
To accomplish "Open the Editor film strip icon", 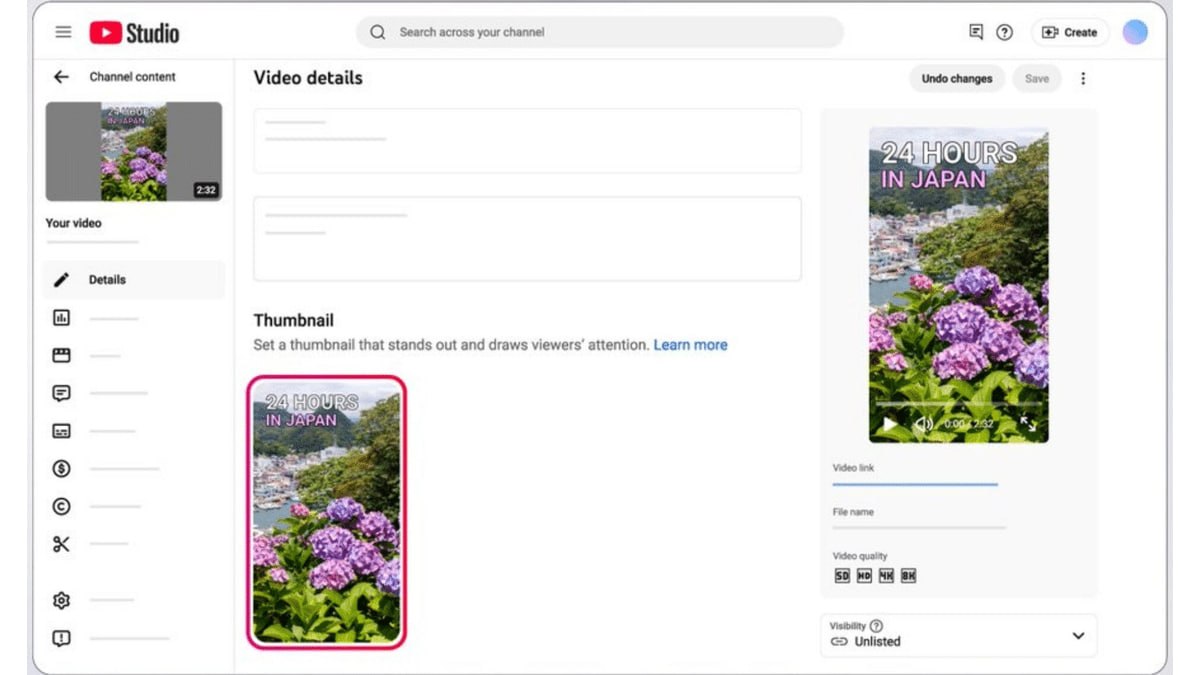I will pos(61,355).
